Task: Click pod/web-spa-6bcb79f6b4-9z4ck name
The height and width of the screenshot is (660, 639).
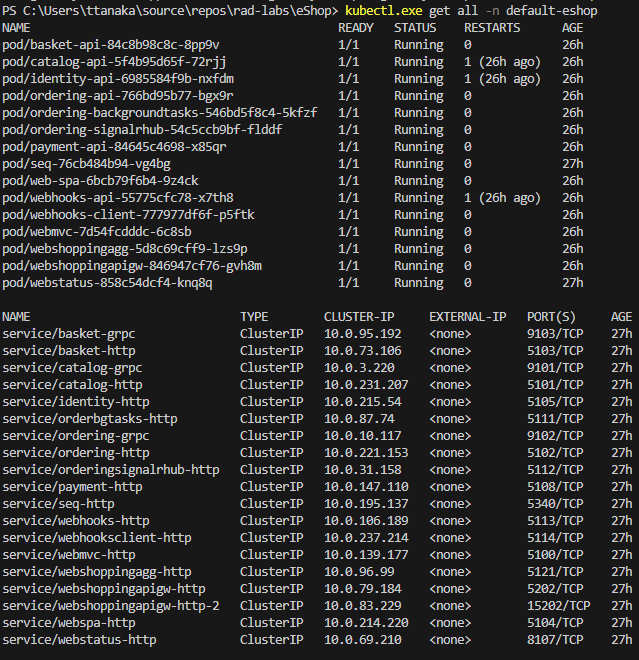Action: pos(100,181)
